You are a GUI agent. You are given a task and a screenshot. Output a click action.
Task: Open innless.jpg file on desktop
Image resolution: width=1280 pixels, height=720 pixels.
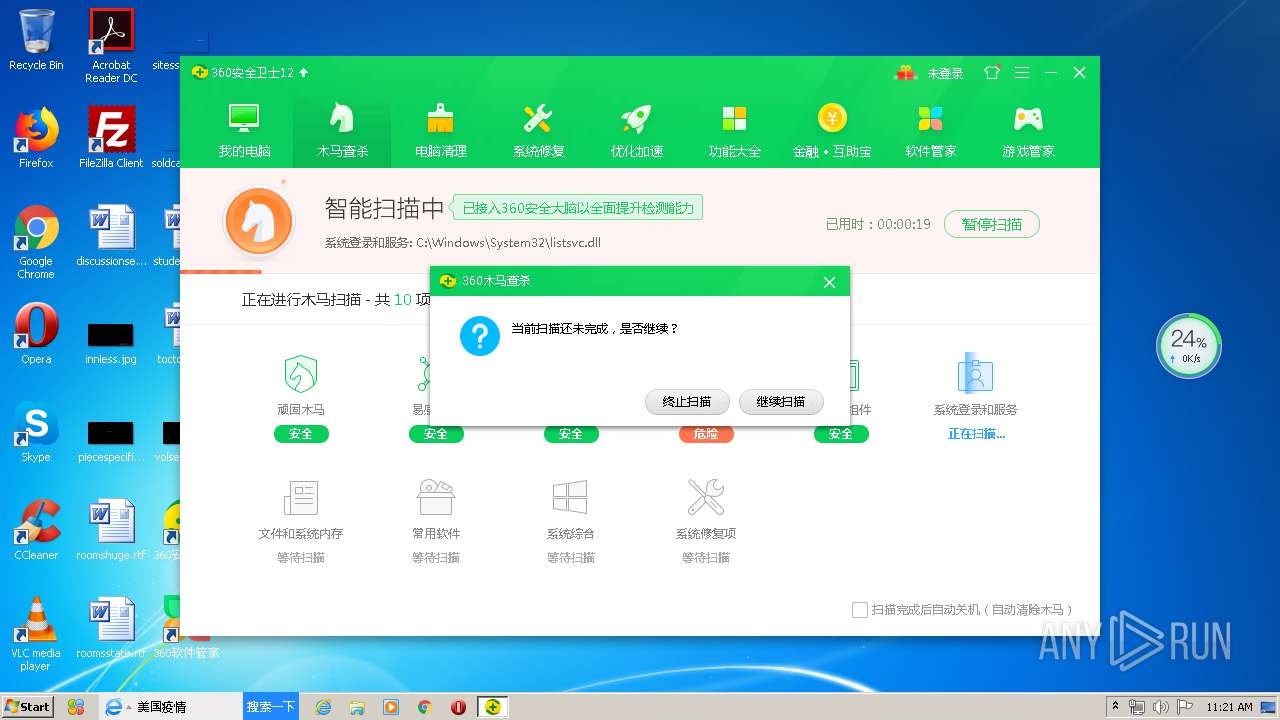111,341
